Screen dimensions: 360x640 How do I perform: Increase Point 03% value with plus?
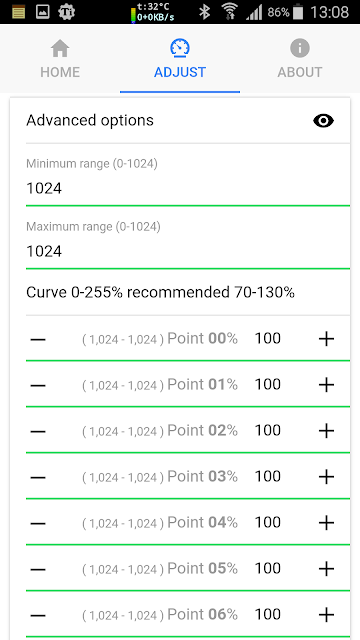point(326,477)
